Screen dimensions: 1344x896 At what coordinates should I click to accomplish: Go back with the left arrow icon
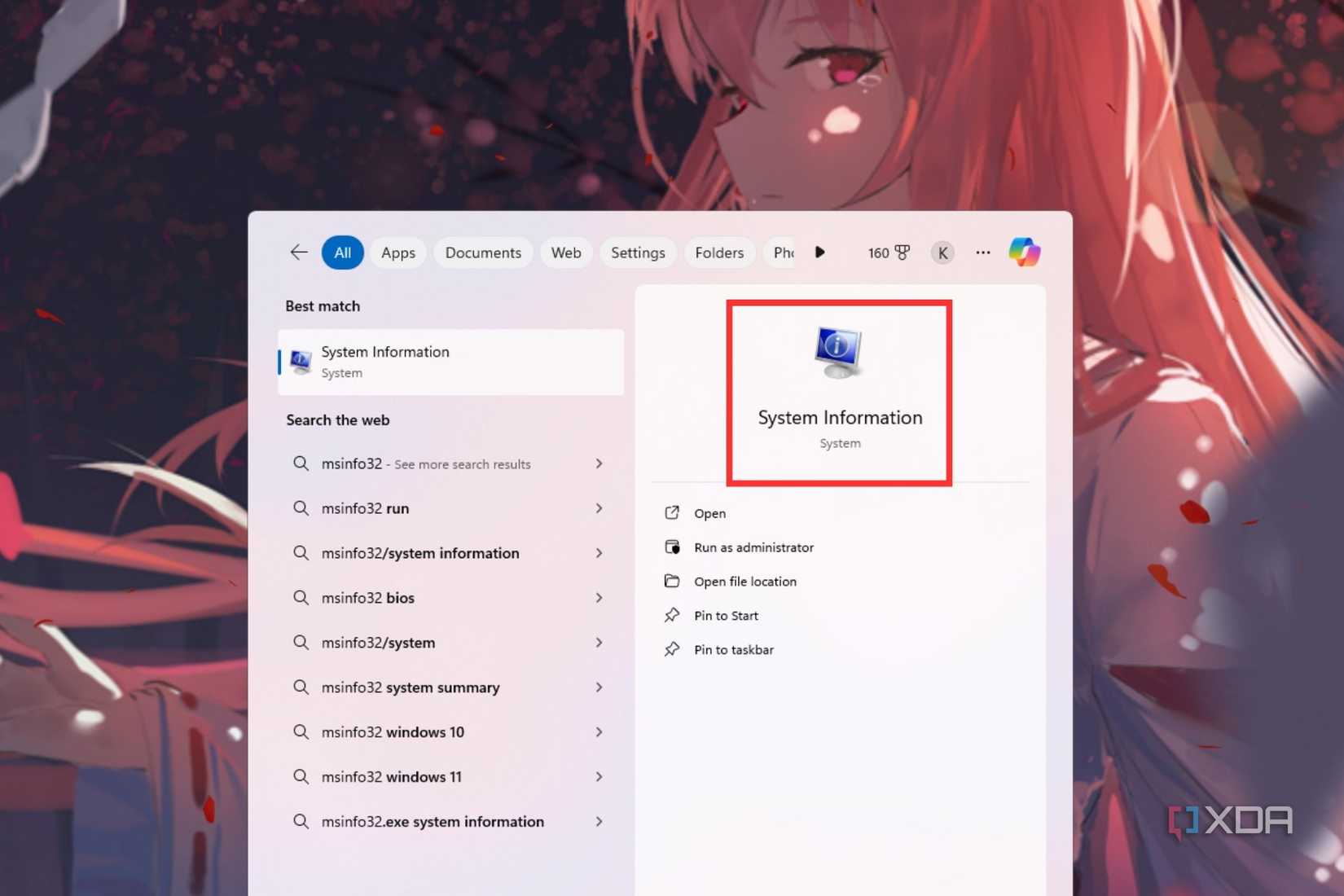(x=299, y=253)
